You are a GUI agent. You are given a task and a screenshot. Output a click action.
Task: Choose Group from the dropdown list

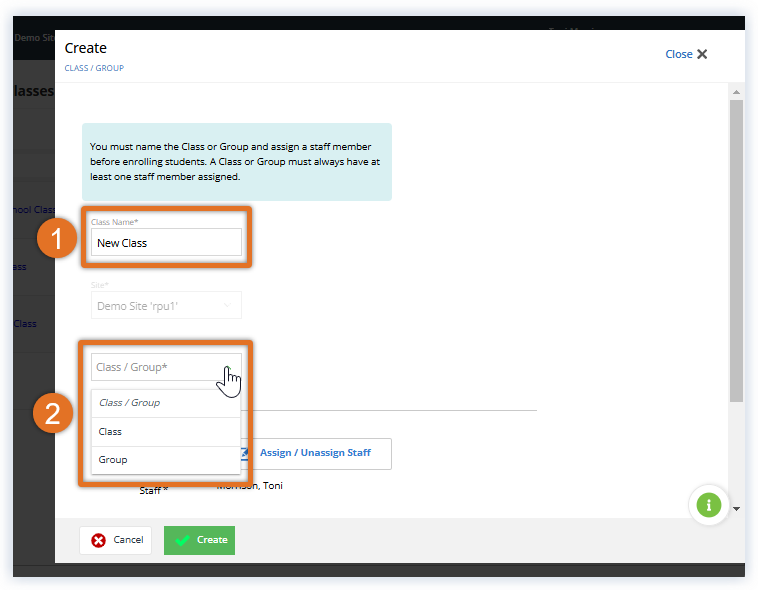click(166, 460)
